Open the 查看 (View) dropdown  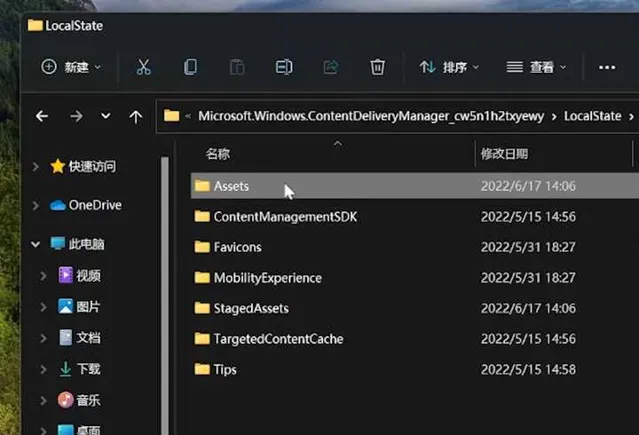coord(536,67)
